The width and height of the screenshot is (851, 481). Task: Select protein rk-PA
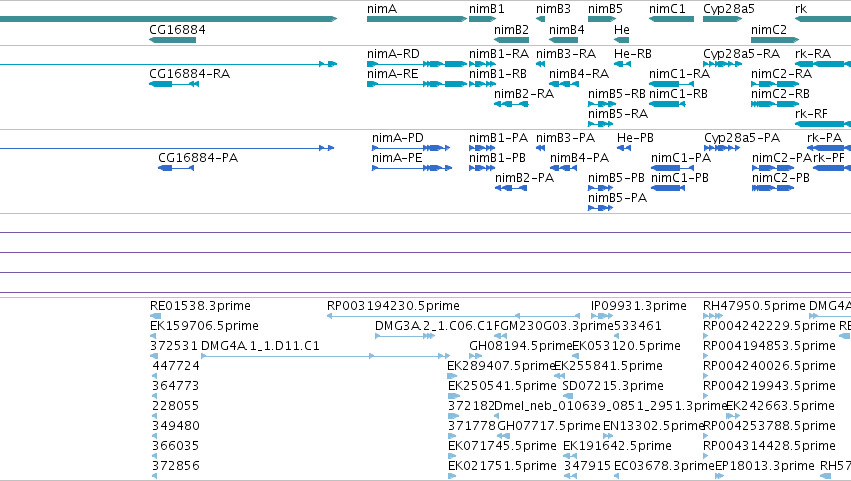(x=829, y=148)
